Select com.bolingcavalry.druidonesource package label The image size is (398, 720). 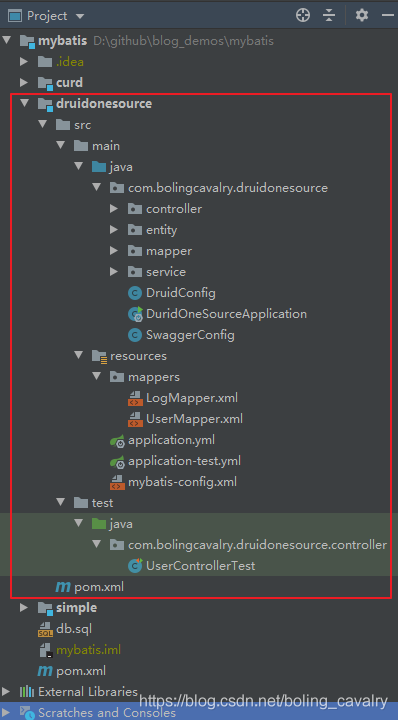tap(228, 188)
